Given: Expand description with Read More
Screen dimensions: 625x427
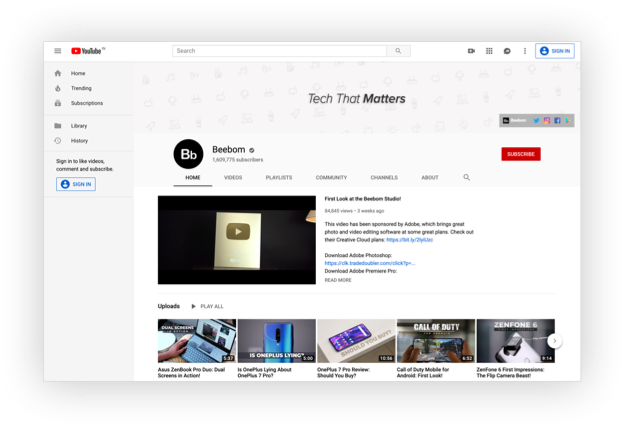Looking at the screenshot, I should pyautogui.click(x=338, y=280).
